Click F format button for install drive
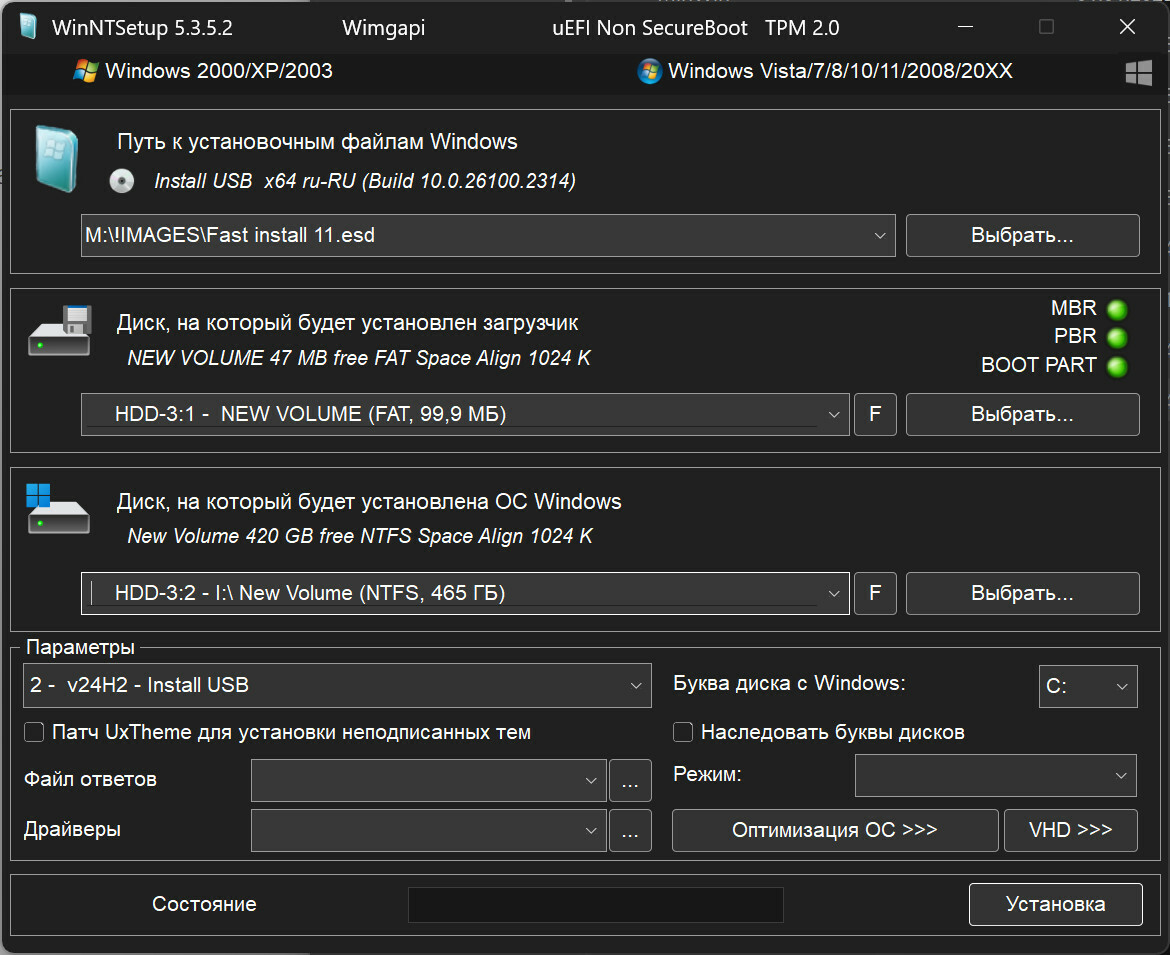Image resolution: width=1170 pixels, height=955 pixels. click(875, 593)
